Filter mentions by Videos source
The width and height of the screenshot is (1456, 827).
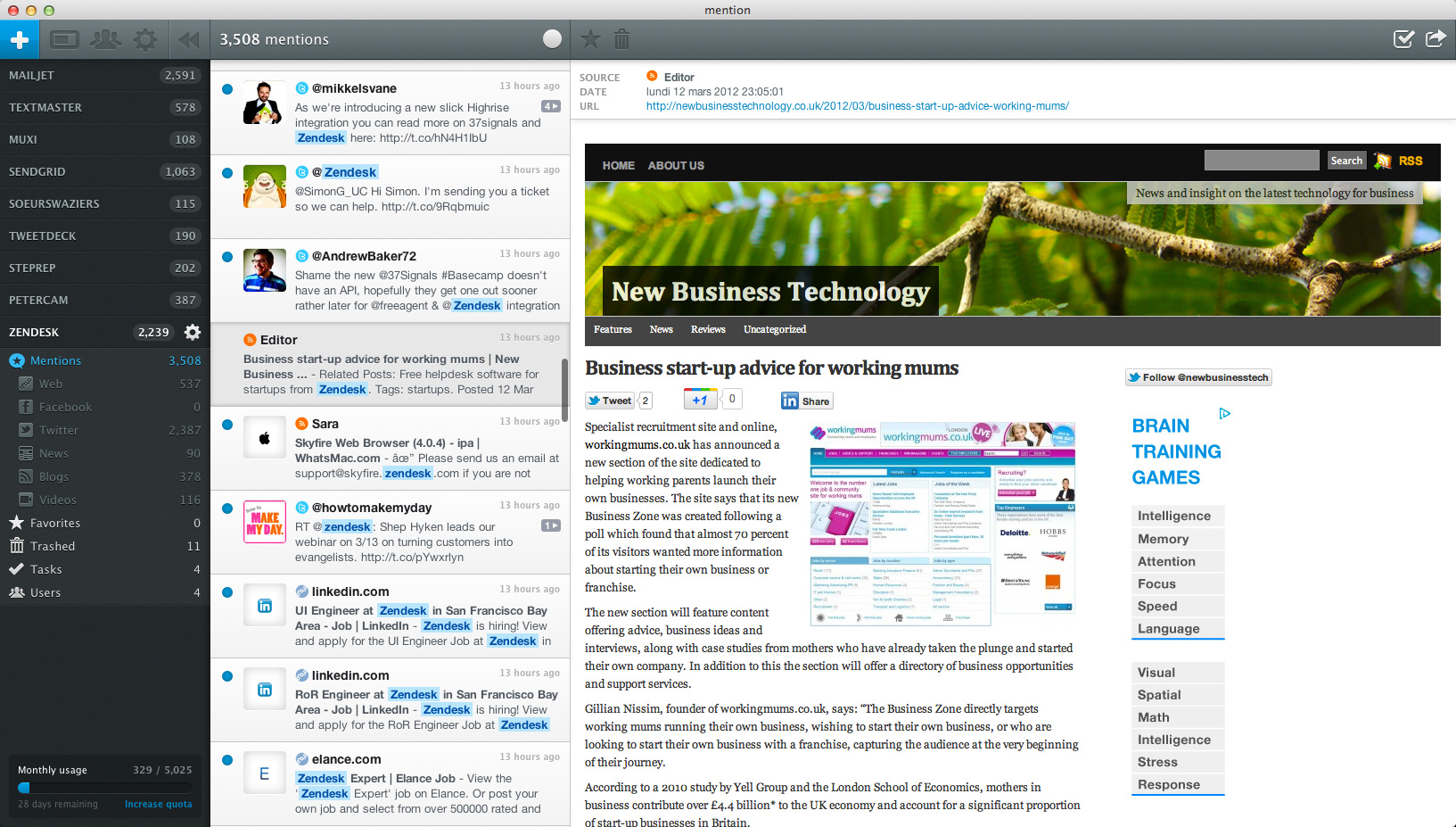coord(104,500)
